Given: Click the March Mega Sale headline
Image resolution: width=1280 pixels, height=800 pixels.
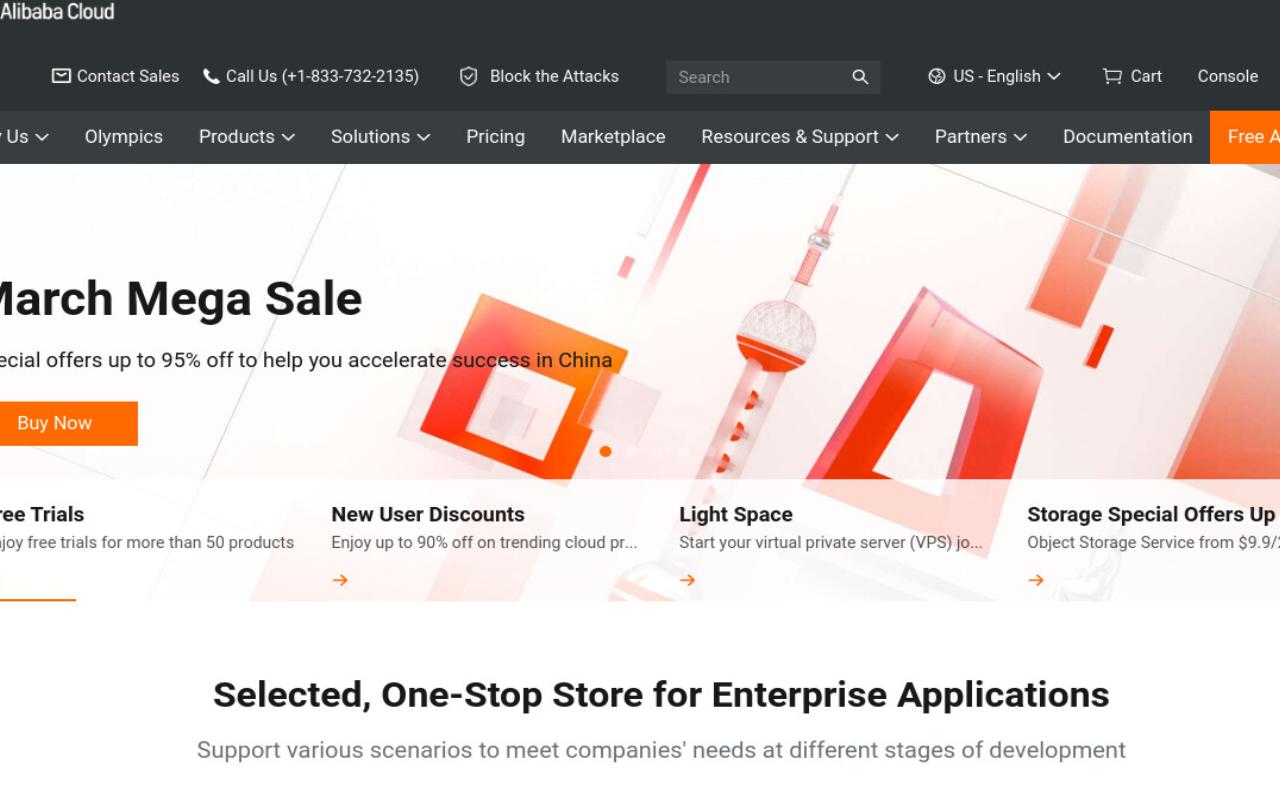Looking at the screenshot, I should coord(180,298).
